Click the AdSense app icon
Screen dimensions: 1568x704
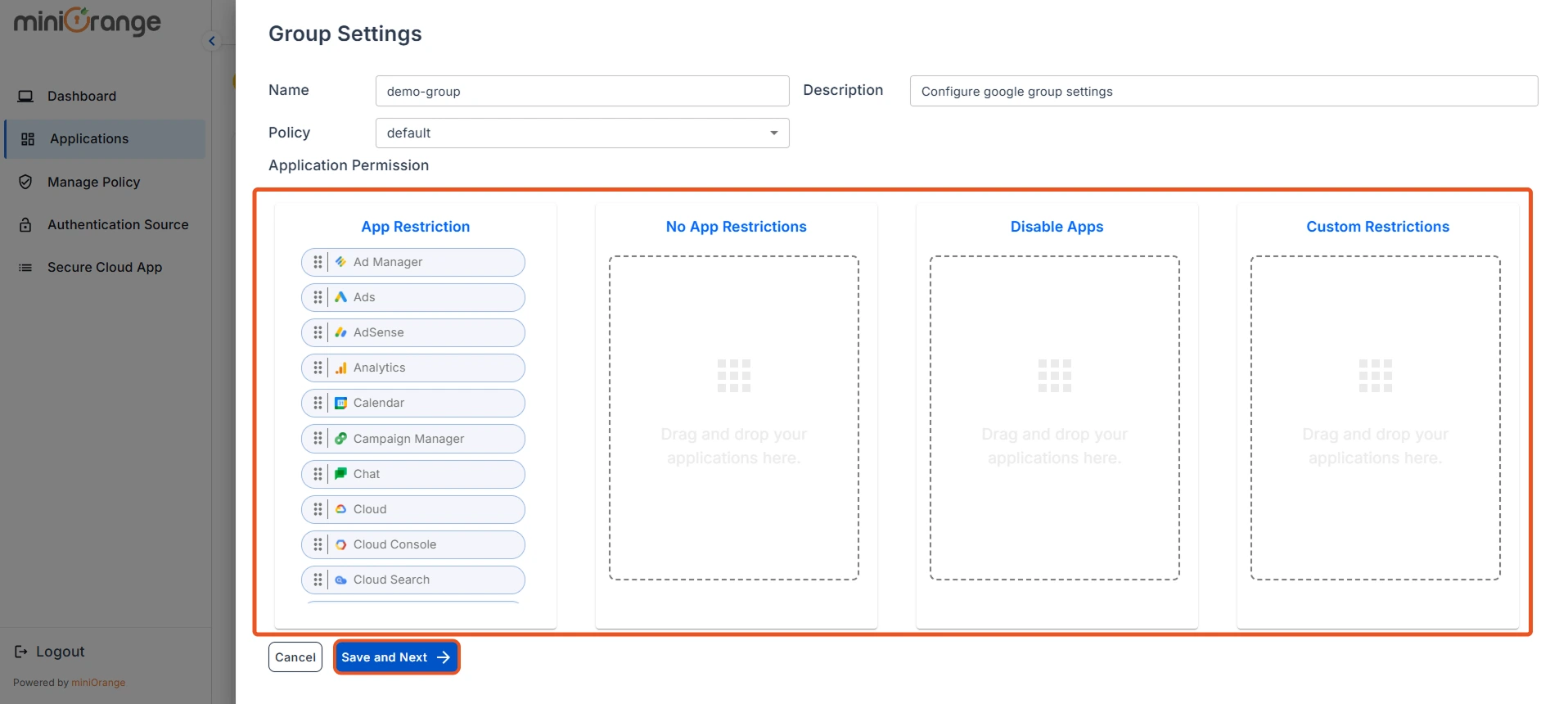[x=340, y=332]
